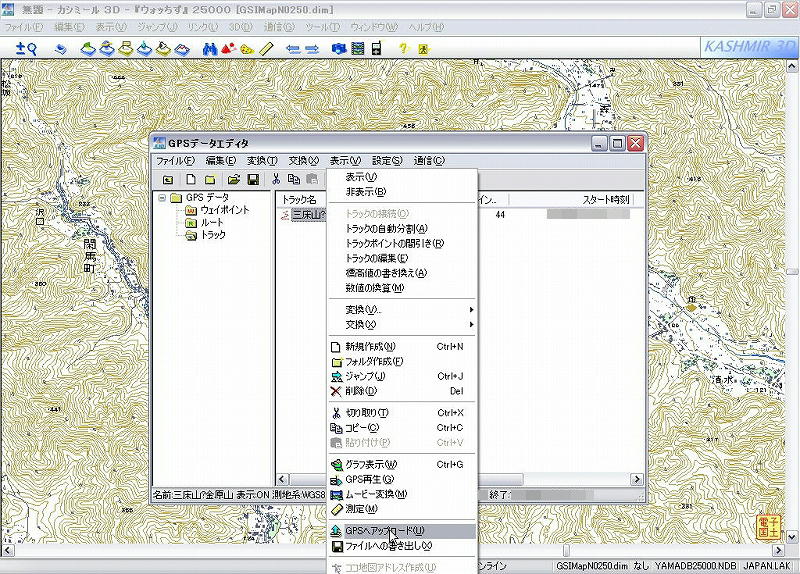Click the トラック名 column header
This screenshot has width=800, height=574.
(302, 199)
